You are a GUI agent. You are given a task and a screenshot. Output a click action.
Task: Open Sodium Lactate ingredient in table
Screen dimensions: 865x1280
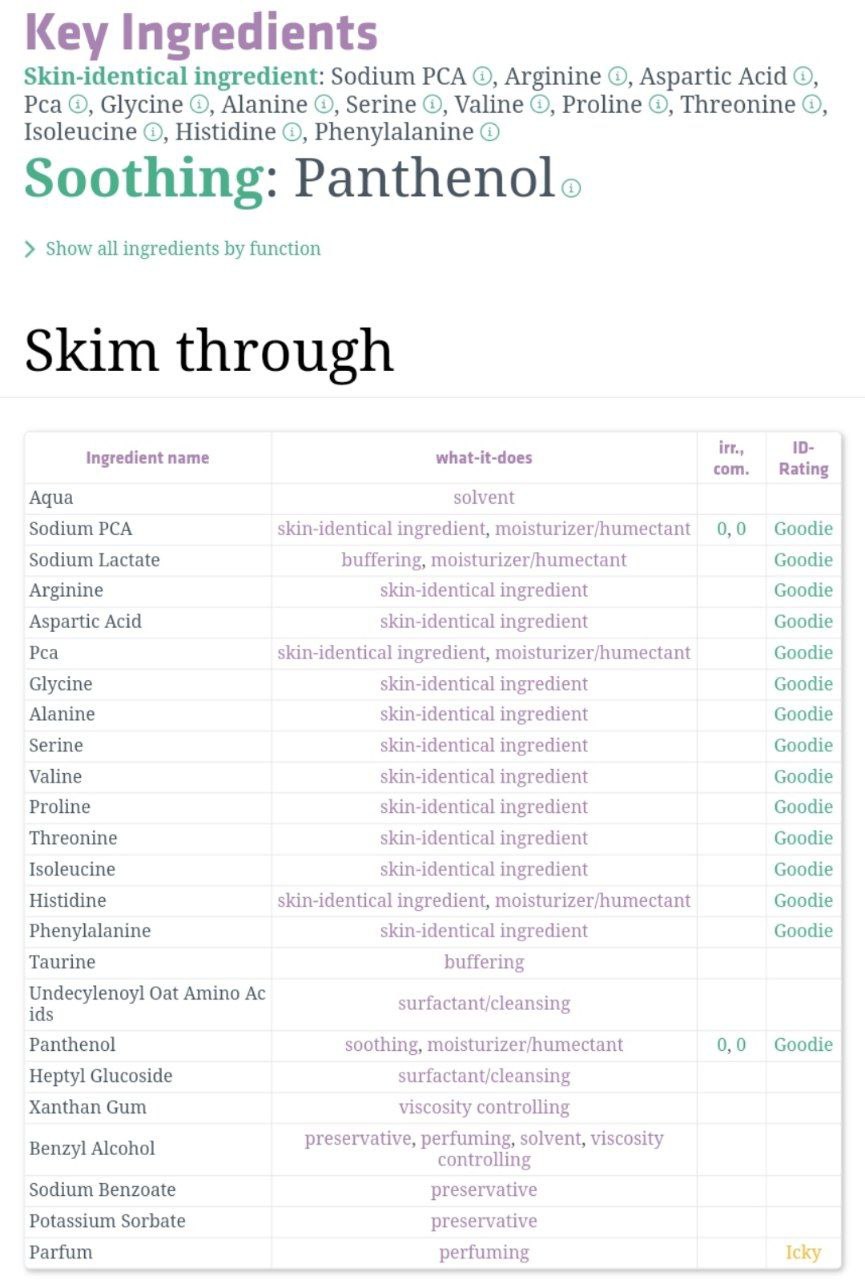click(94, 560)
